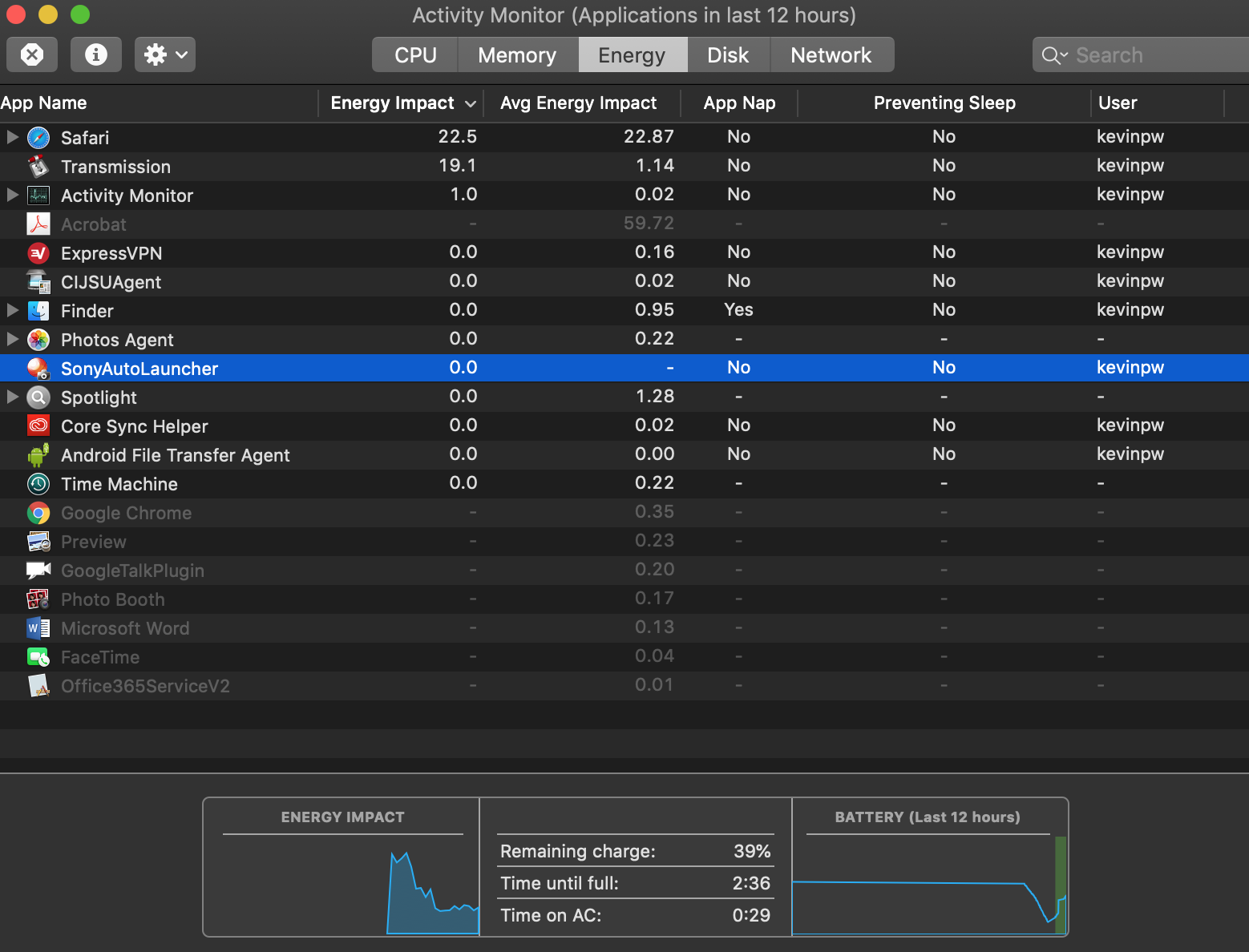
Task: Click the Time on AC 0:29 value
Action: tap(751, 915)
